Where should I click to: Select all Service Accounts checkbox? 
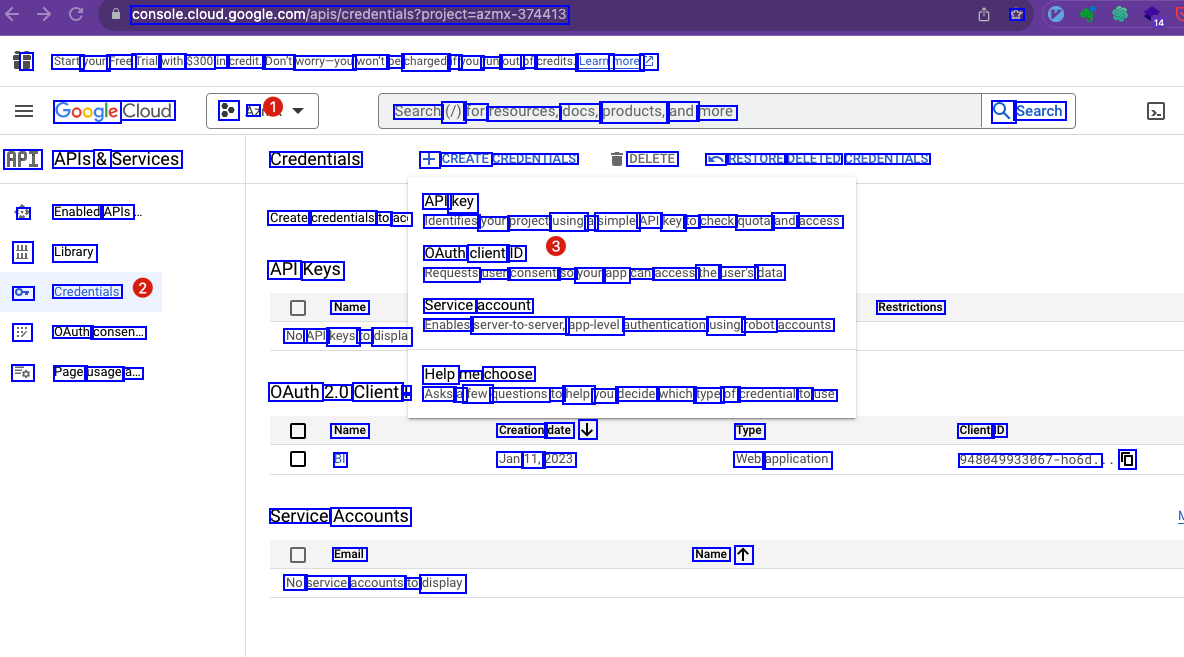click(x=298, y=555)
